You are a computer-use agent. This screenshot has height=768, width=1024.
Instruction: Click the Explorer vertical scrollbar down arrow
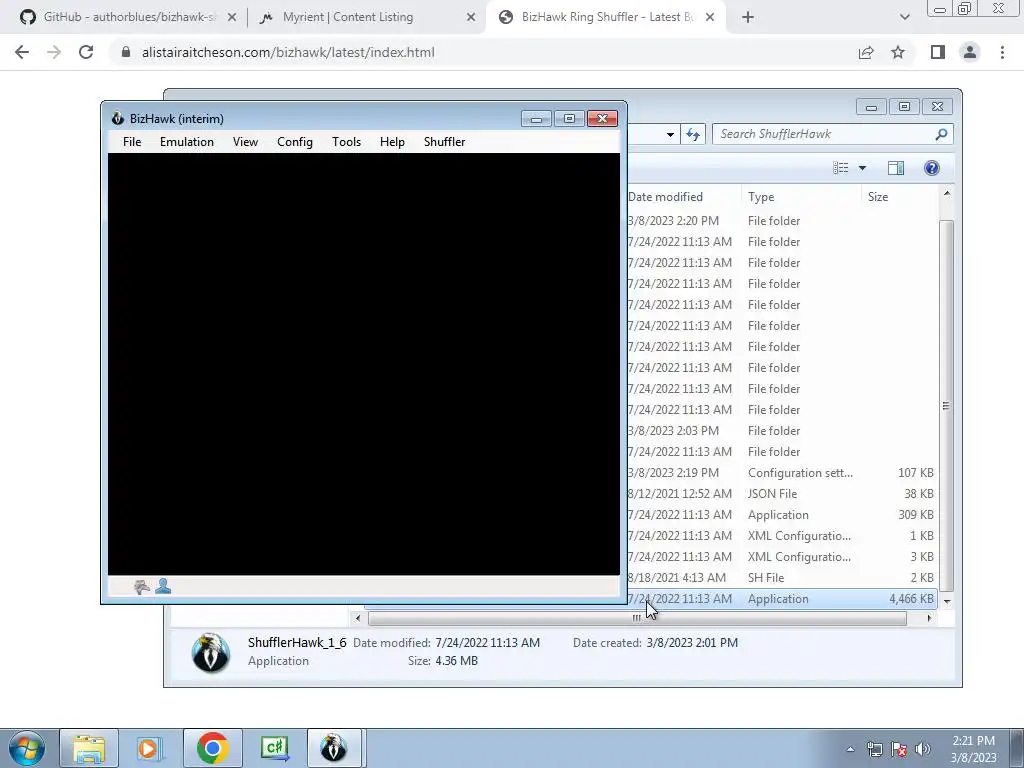click(947, 601)
